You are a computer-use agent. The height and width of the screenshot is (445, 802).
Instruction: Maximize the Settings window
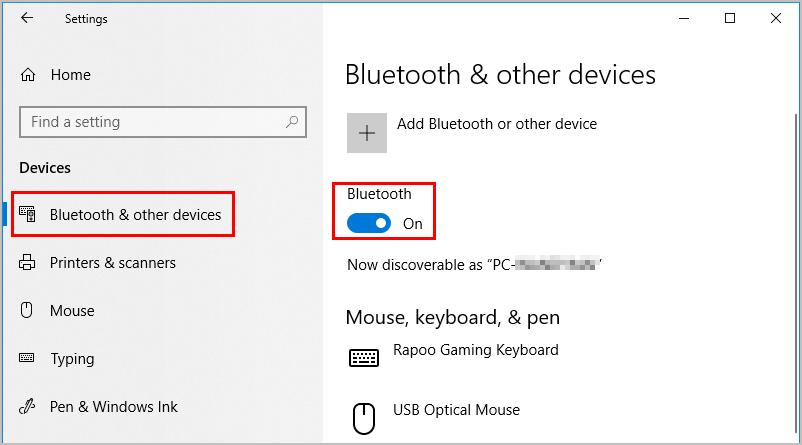(730, 18)
